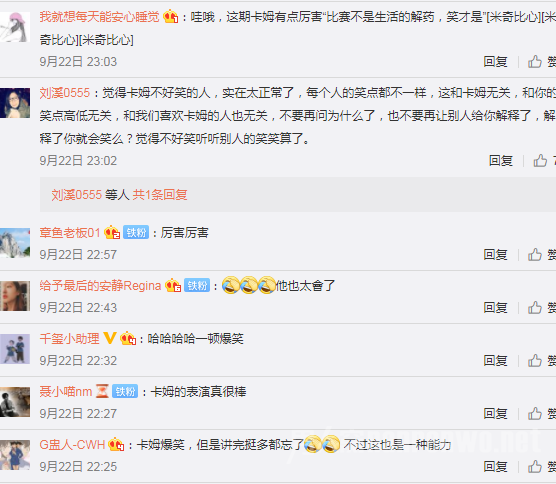Viewport: 556px width, 484px height.
Task: Click 聂小喵nm's avatar picture
Action: pyautogui.click(x=15, y=402)
